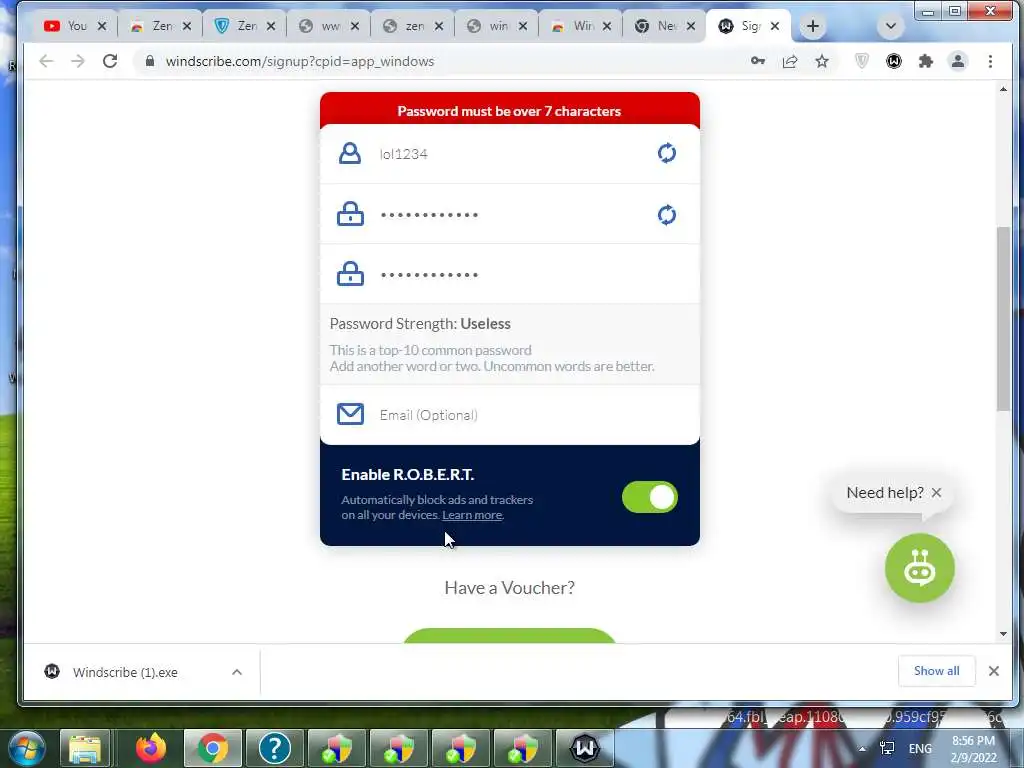Open the Chrome profile avatar
Viewport: 1024px width, 768px height.
958,61
